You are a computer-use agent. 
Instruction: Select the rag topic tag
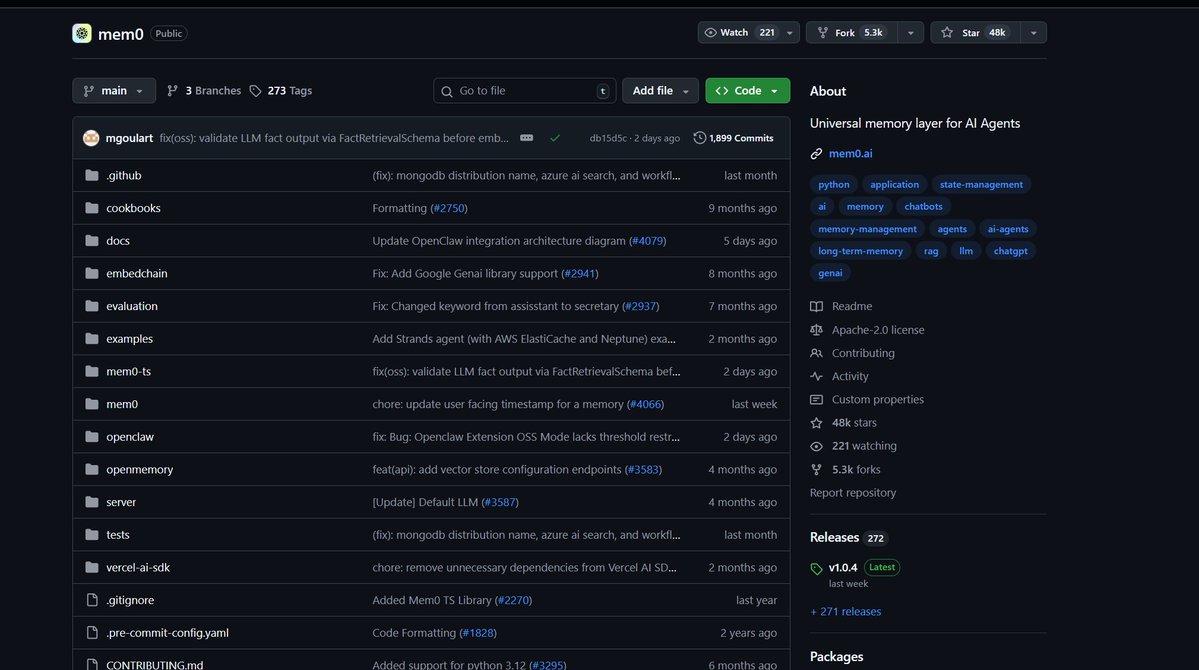click(x=931, y=251)
